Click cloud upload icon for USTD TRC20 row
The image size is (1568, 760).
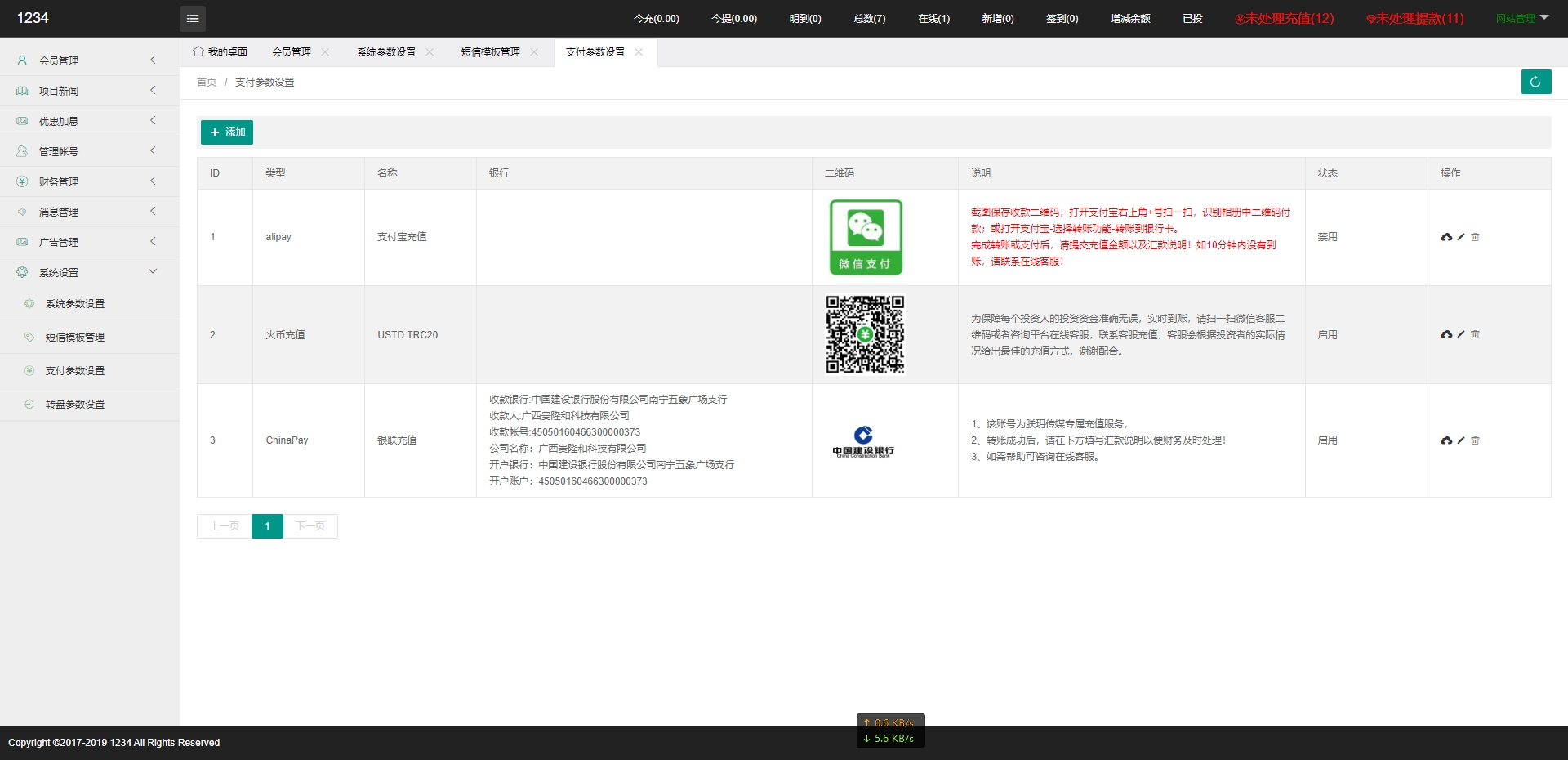pyautogui.click(x=1446, y=334)
